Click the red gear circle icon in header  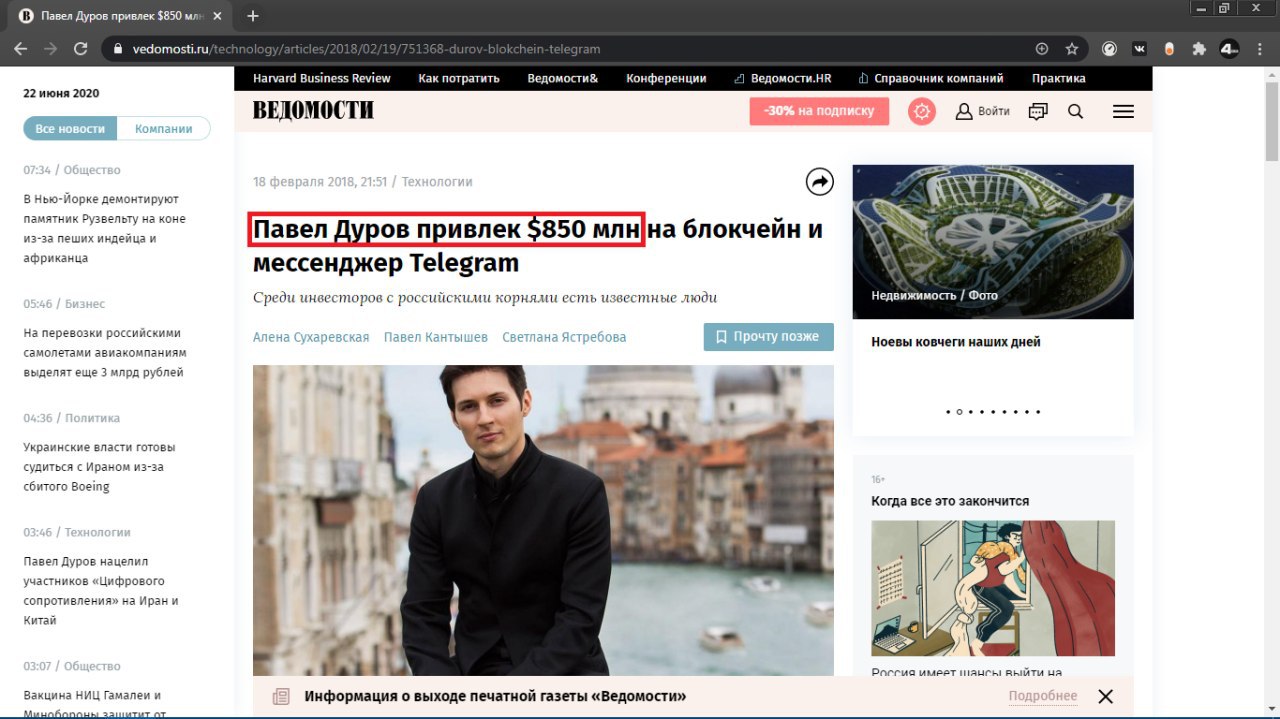point(922,111)
